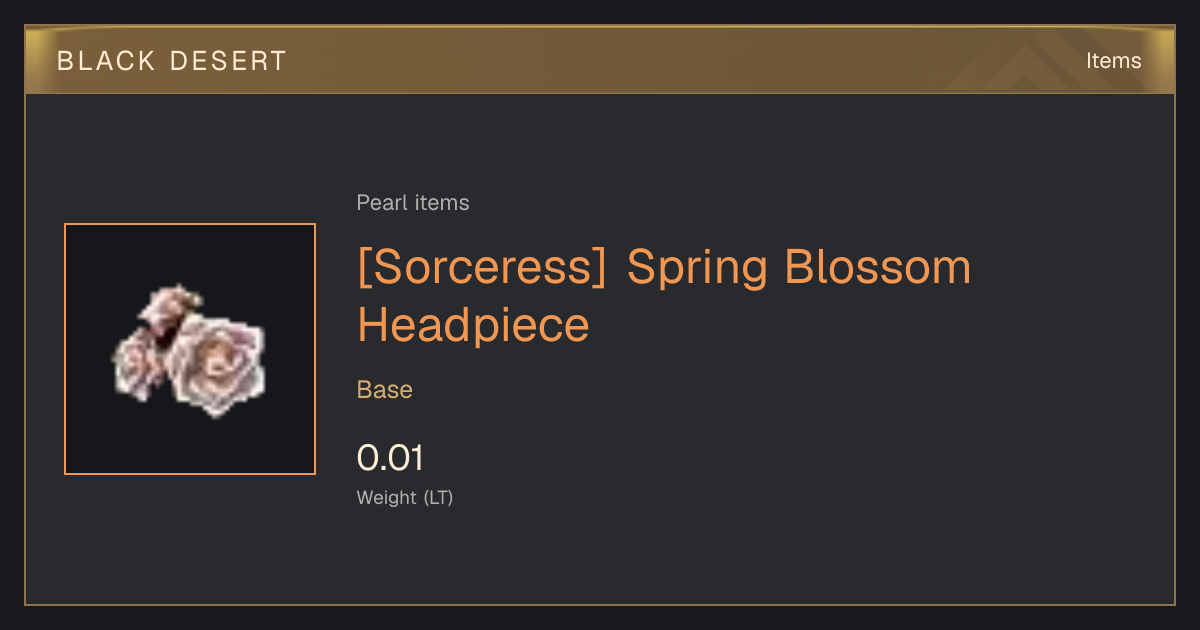
Task: Click the word Headpiece on the second title line
Action: [x=473, y=325]
